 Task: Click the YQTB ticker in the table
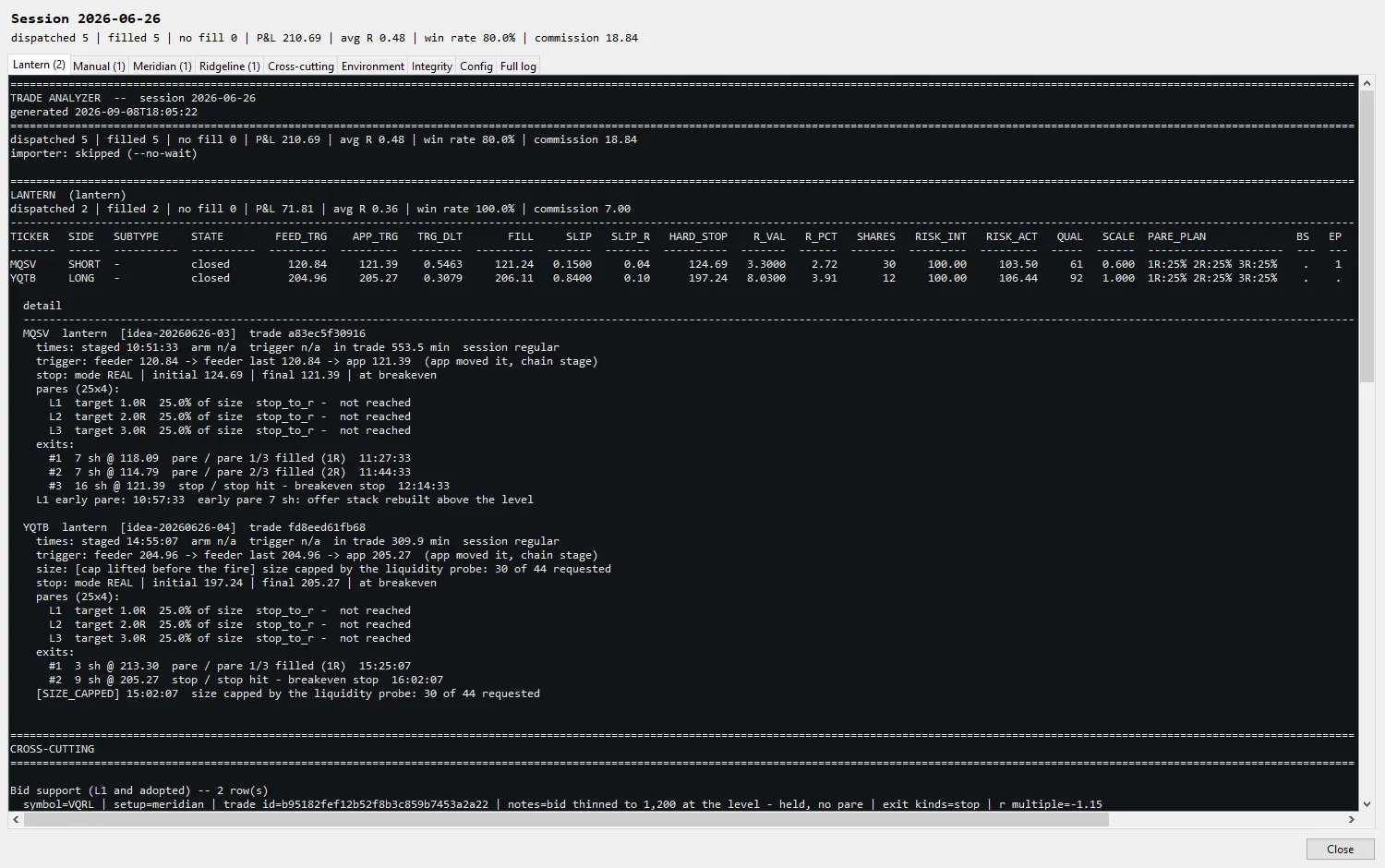coord(23,278)
